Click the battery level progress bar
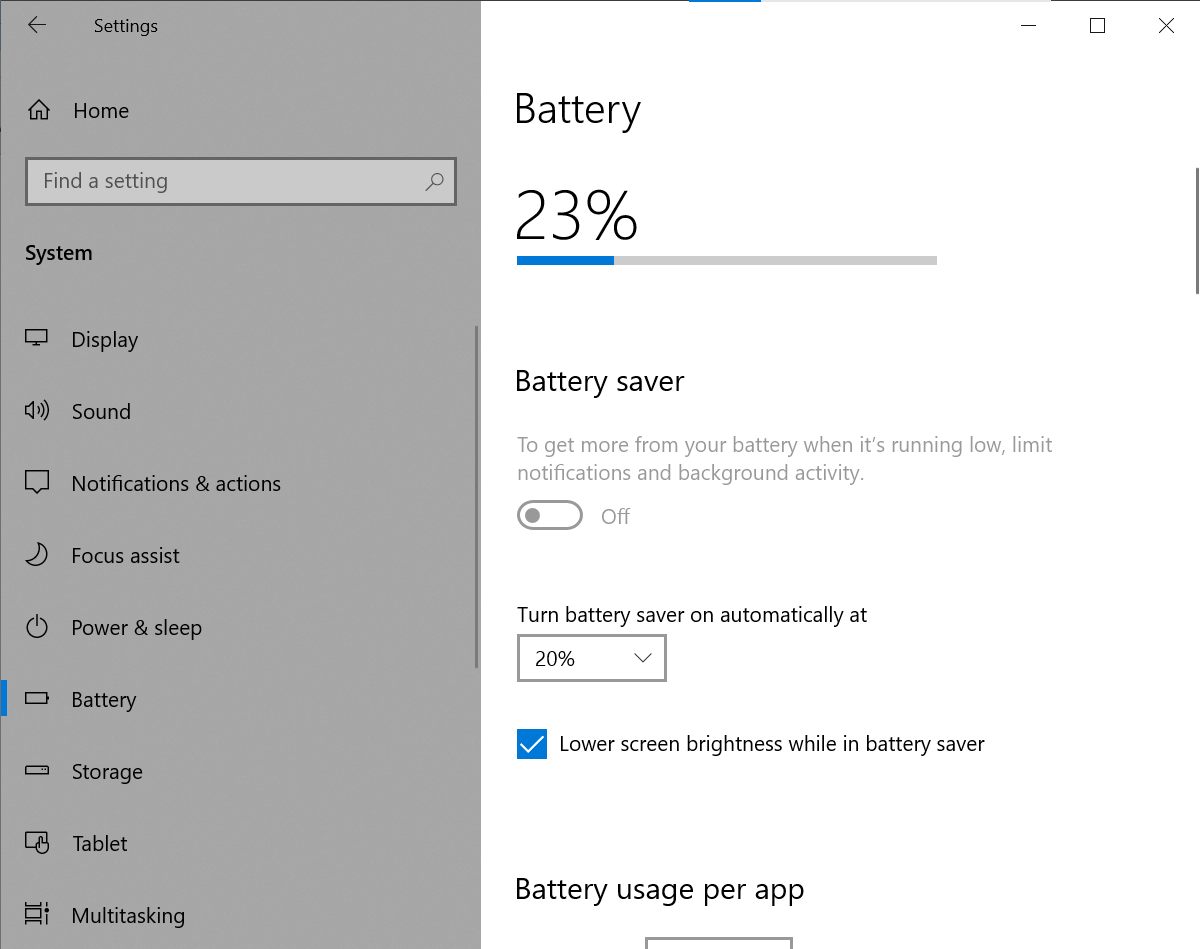Image resolution: width=1200 pixels, height=949 pixels. point(726,260)
